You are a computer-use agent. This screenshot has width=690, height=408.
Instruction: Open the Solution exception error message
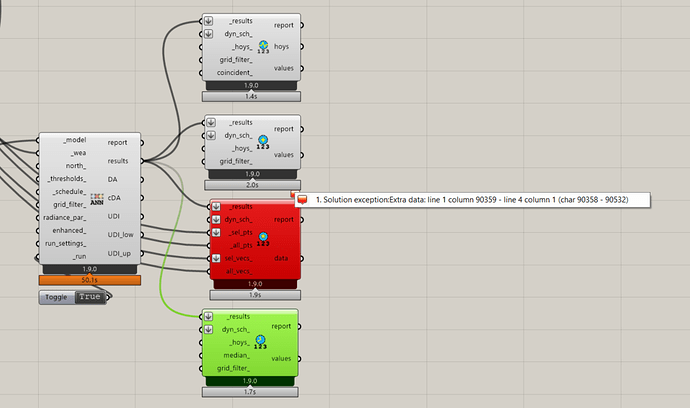click(480, 200)
